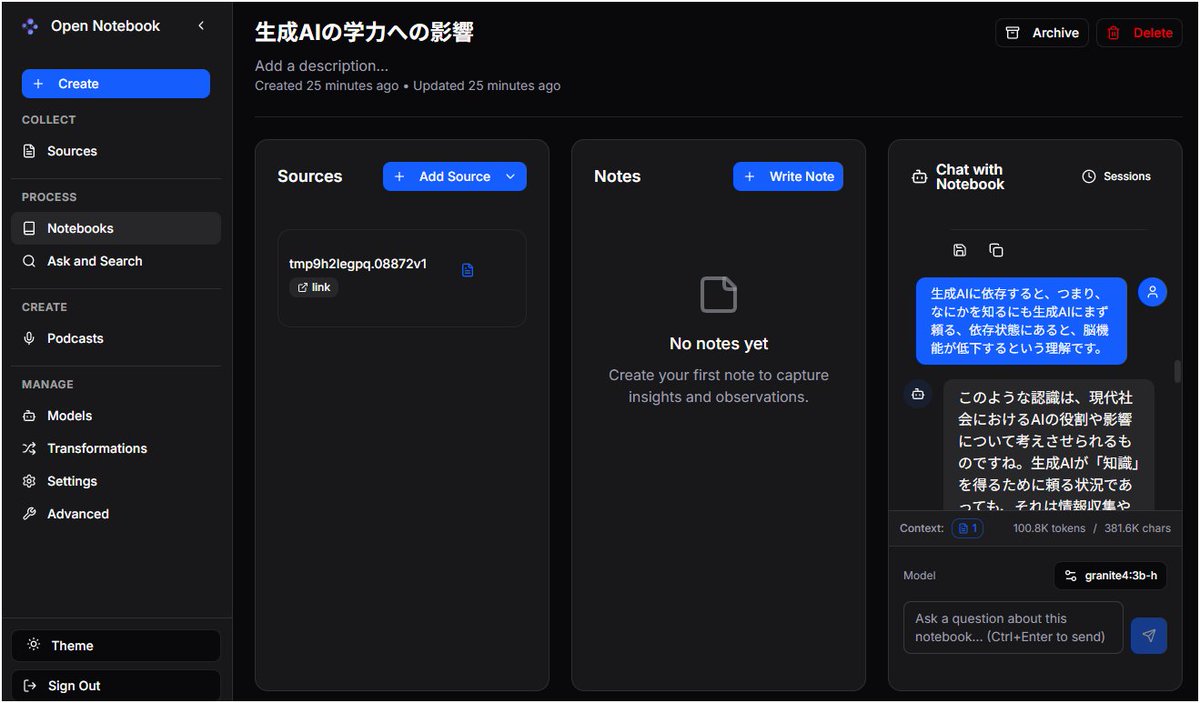Open the Transformations page
Viewport: 1200px width, 703px height.
click(x=116, y=448)
